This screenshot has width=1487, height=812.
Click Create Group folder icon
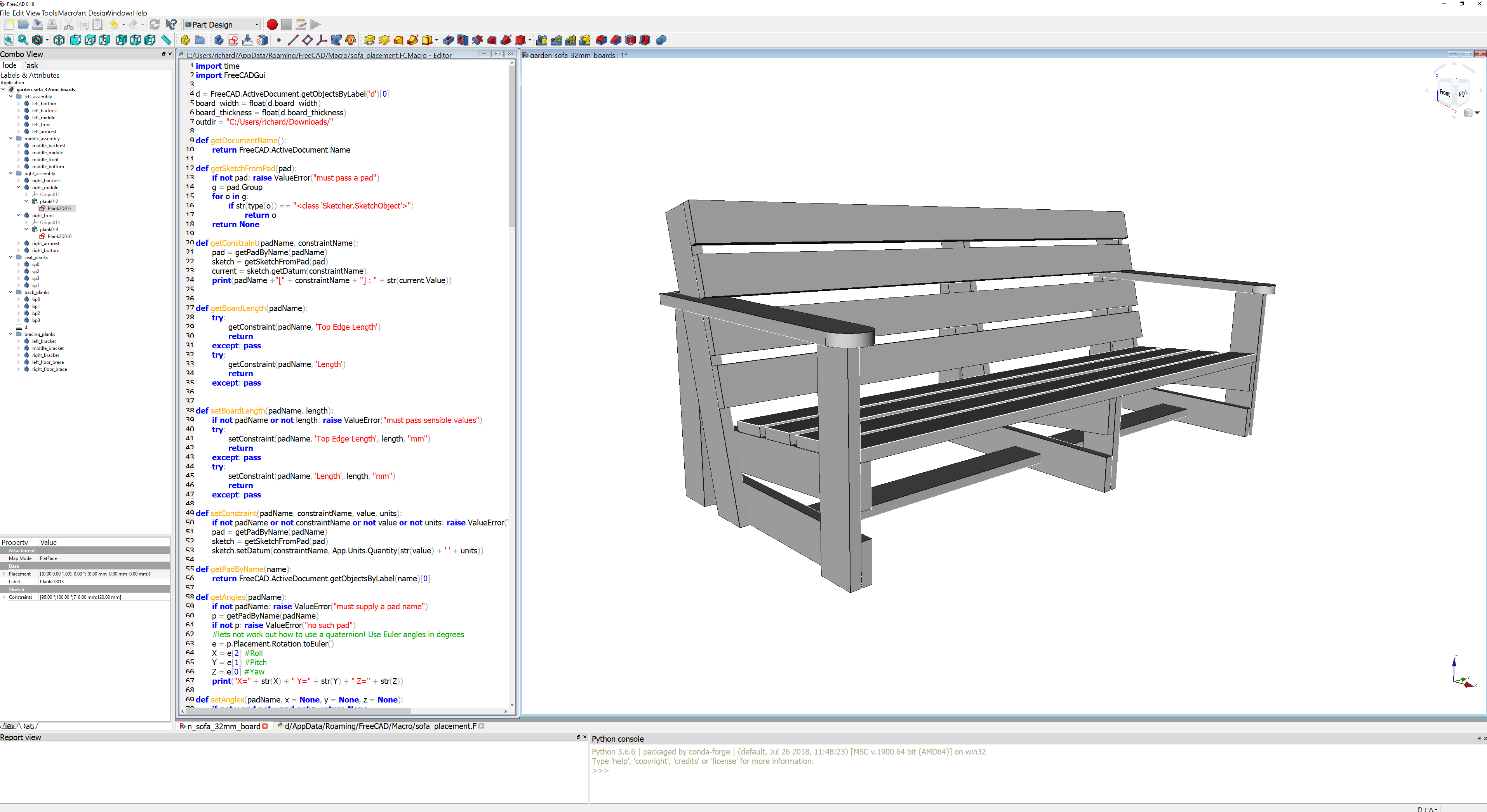200,40
